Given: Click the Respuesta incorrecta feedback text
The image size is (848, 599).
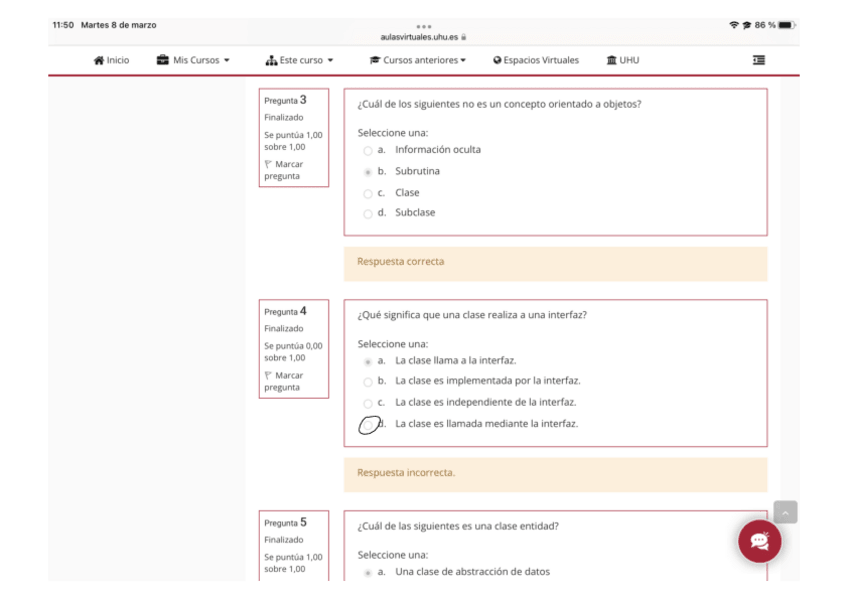Looking at the screenshot, I should coord(406,472).
